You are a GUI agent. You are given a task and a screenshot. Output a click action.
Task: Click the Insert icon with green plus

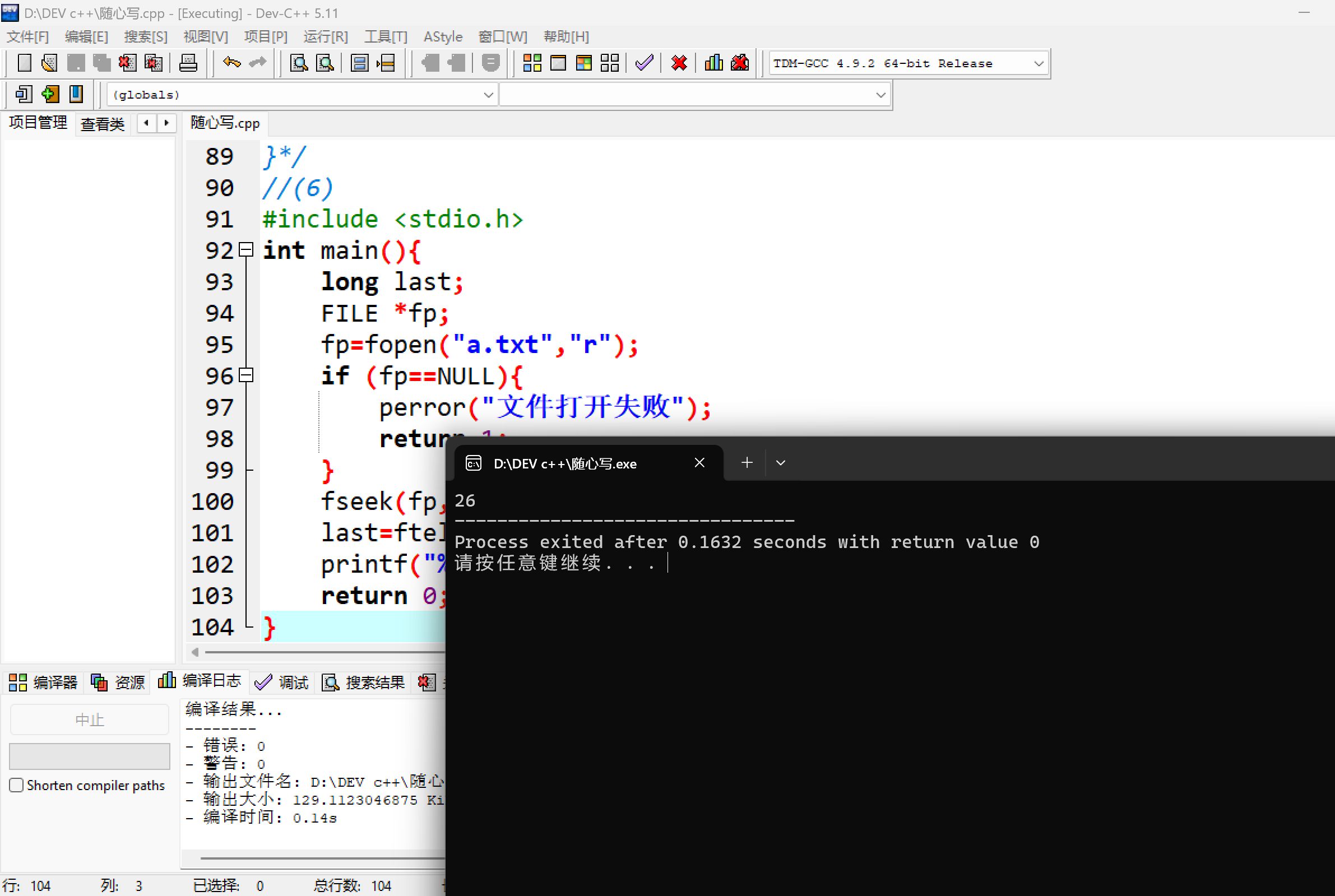[x=50, y=94]
